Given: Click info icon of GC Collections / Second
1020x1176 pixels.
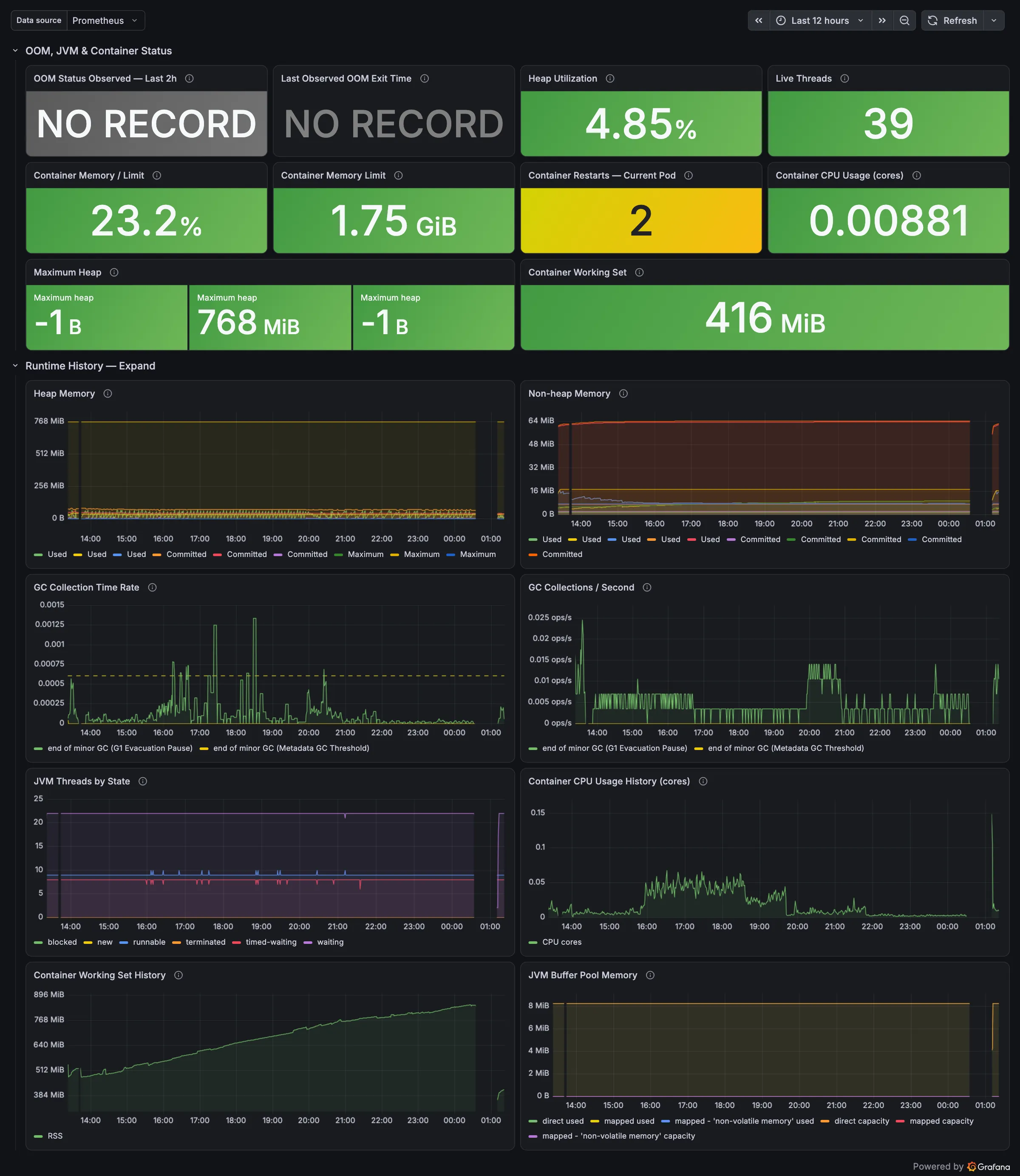Looking at the screenshot, I should 647,587.
